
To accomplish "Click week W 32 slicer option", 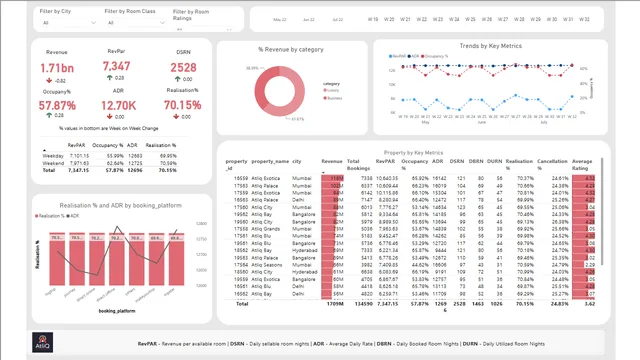I will 584,19.
